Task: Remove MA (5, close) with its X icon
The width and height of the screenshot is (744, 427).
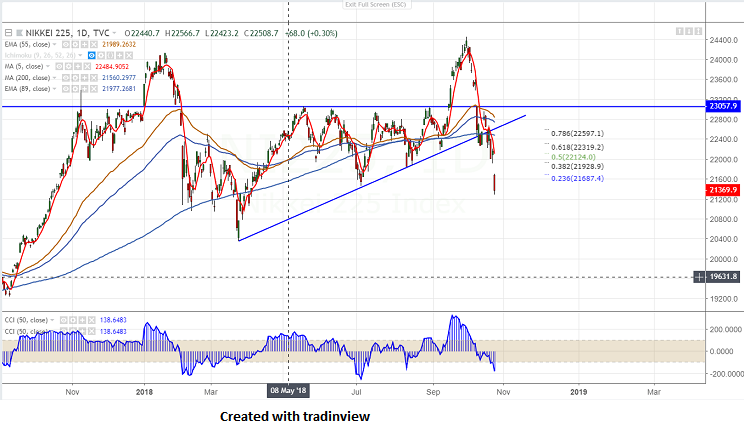Action: (87, 66)
